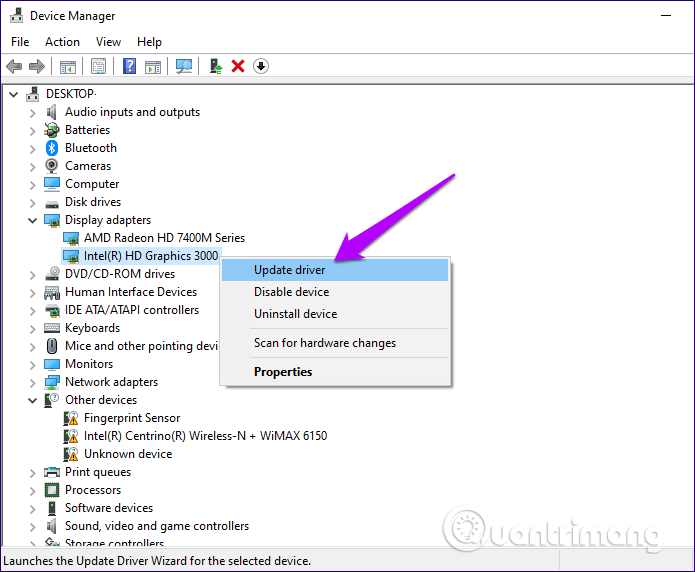Click the Update device driver toolbar icon
695x572 pixels.
(216, 67)
